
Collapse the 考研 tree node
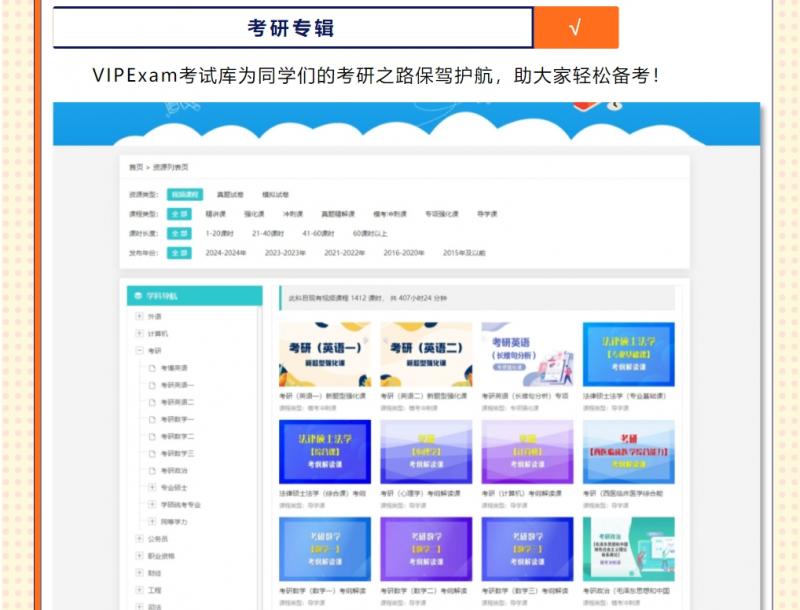coord(139,350)
